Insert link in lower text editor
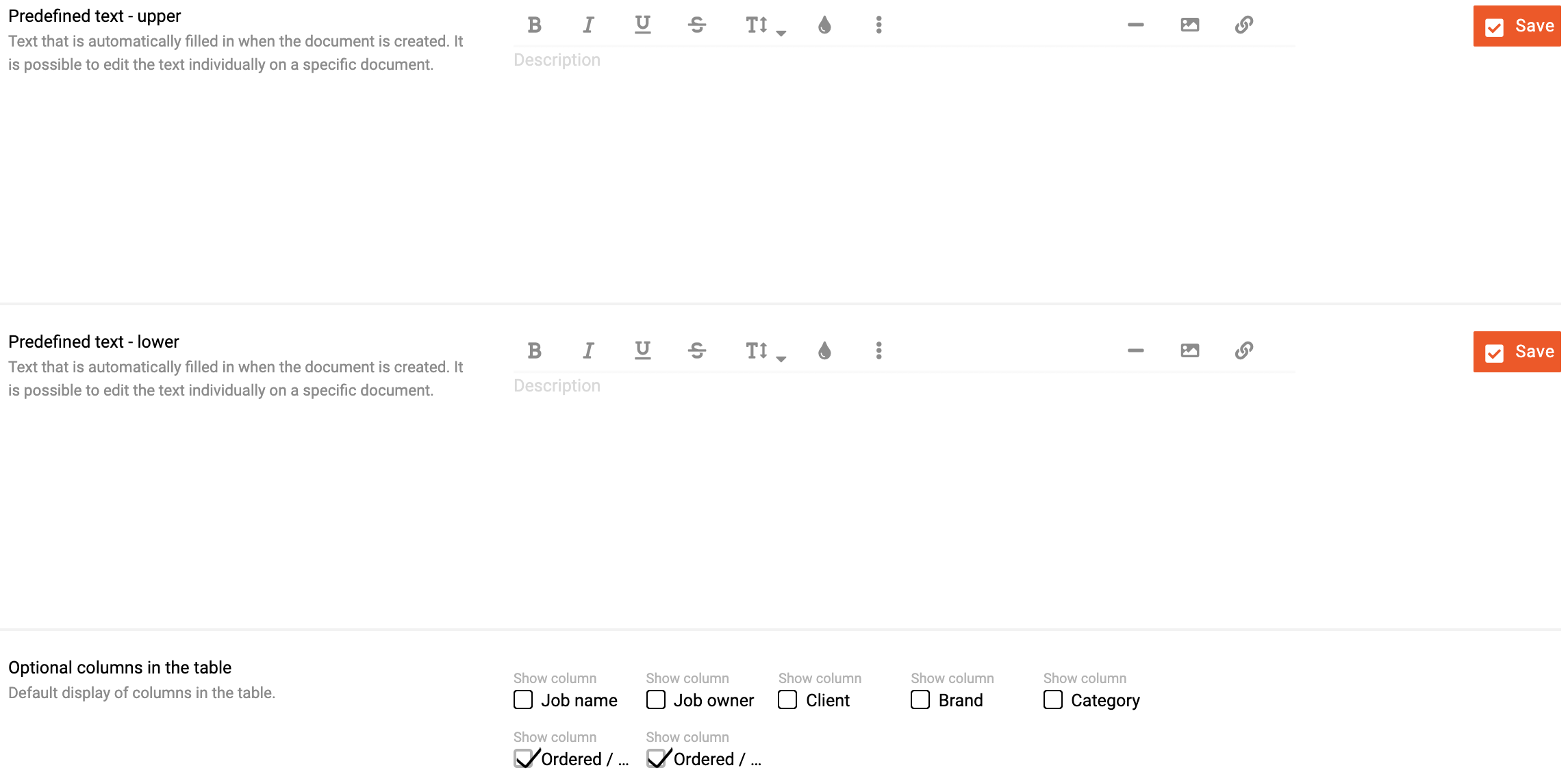The width and height of the screenshot is (1568, 783). pos(1244,351)
